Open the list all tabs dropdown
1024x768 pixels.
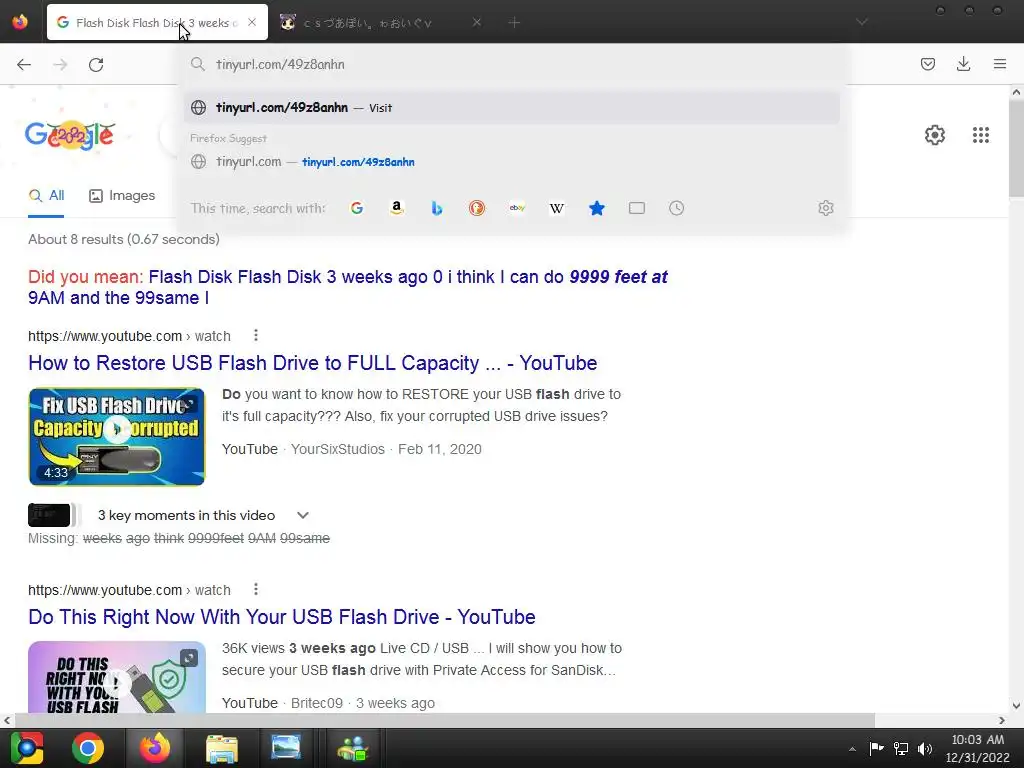pyautogui.click(x=862, y=22)
